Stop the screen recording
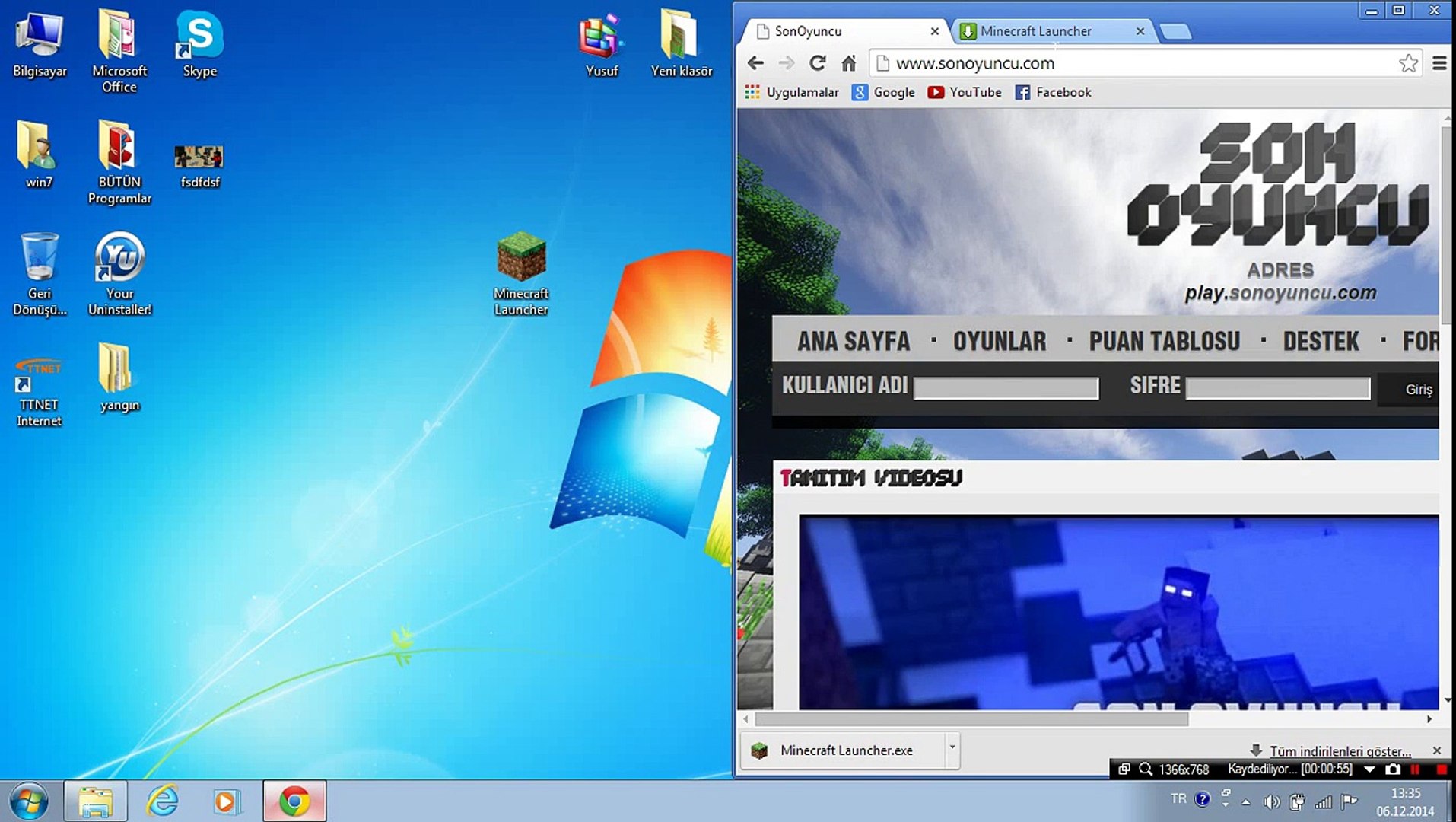1456x822 pixels. 1441,769
